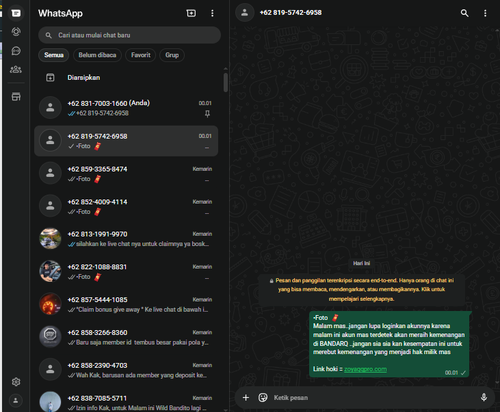Search within the open conversation
Image resolution: width=500 pixels, height=412 pixels.
click(x=464, y=13)
